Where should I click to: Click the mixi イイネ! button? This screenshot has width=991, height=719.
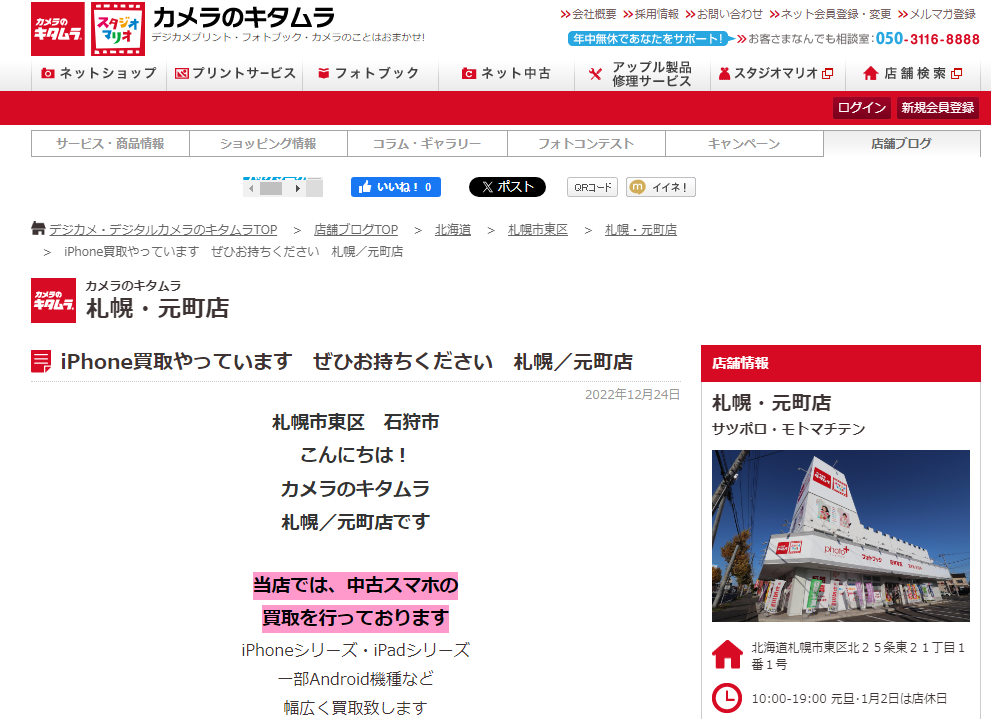pos(660,187)
